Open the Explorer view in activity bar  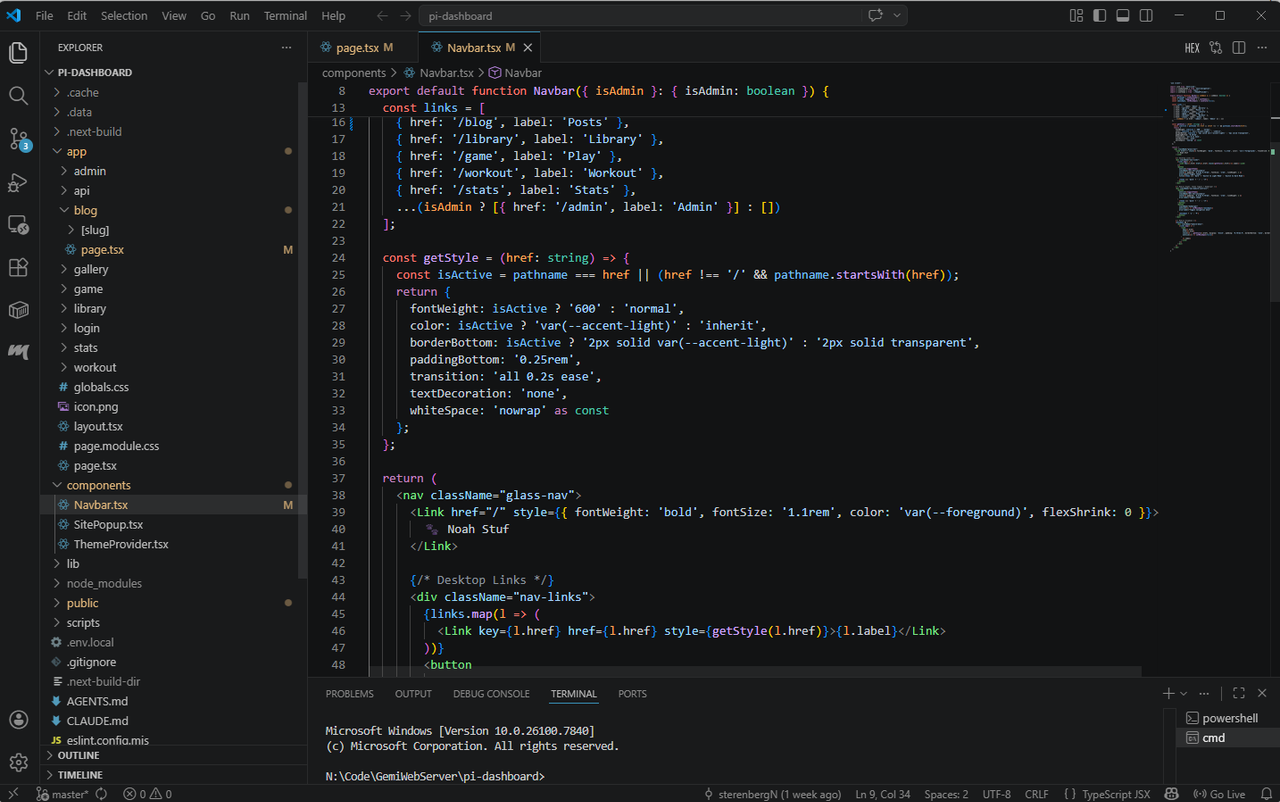click(18, 52)
